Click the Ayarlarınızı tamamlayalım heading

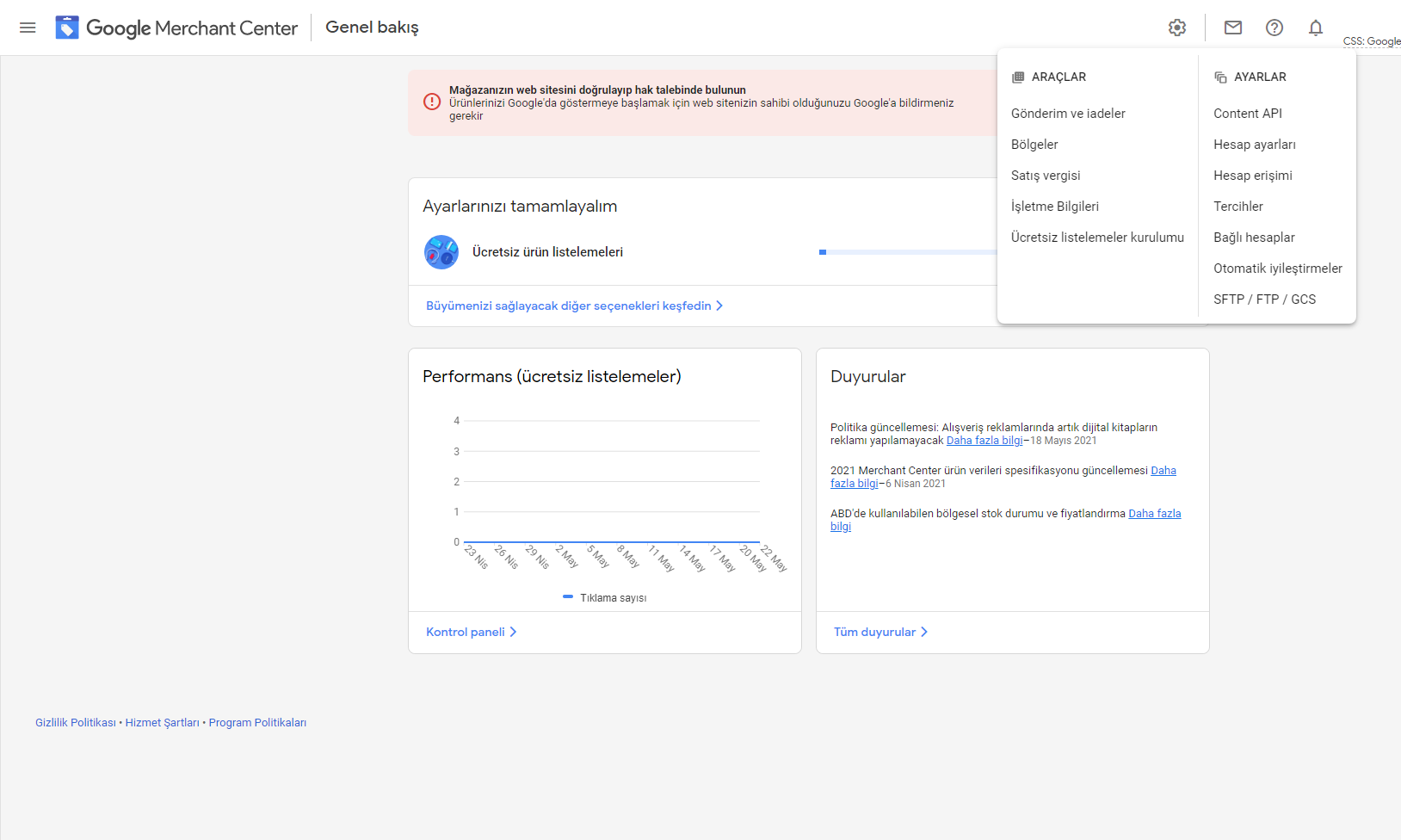point(520,207)
